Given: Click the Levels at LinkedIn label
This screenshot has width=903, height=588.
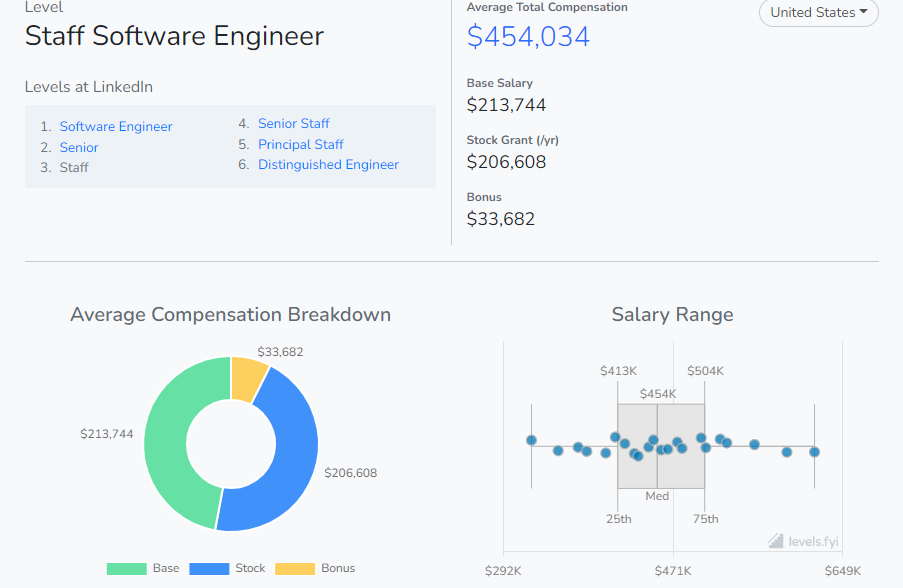Looking at the screenshot, I should [89, 87].
